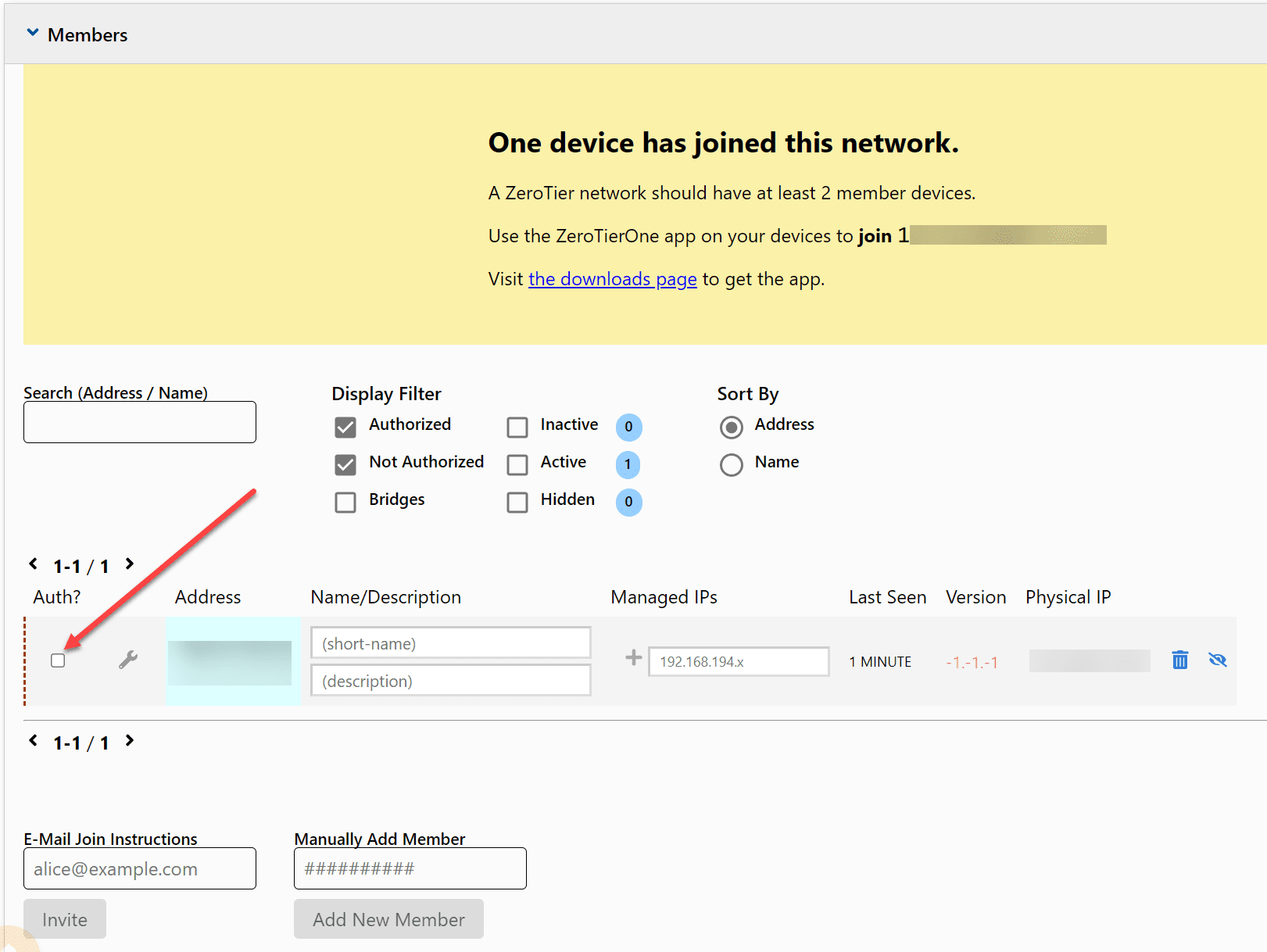Screen dimensions: 1267x952
Task: Click the Active count badge 1
Action: 628,464
